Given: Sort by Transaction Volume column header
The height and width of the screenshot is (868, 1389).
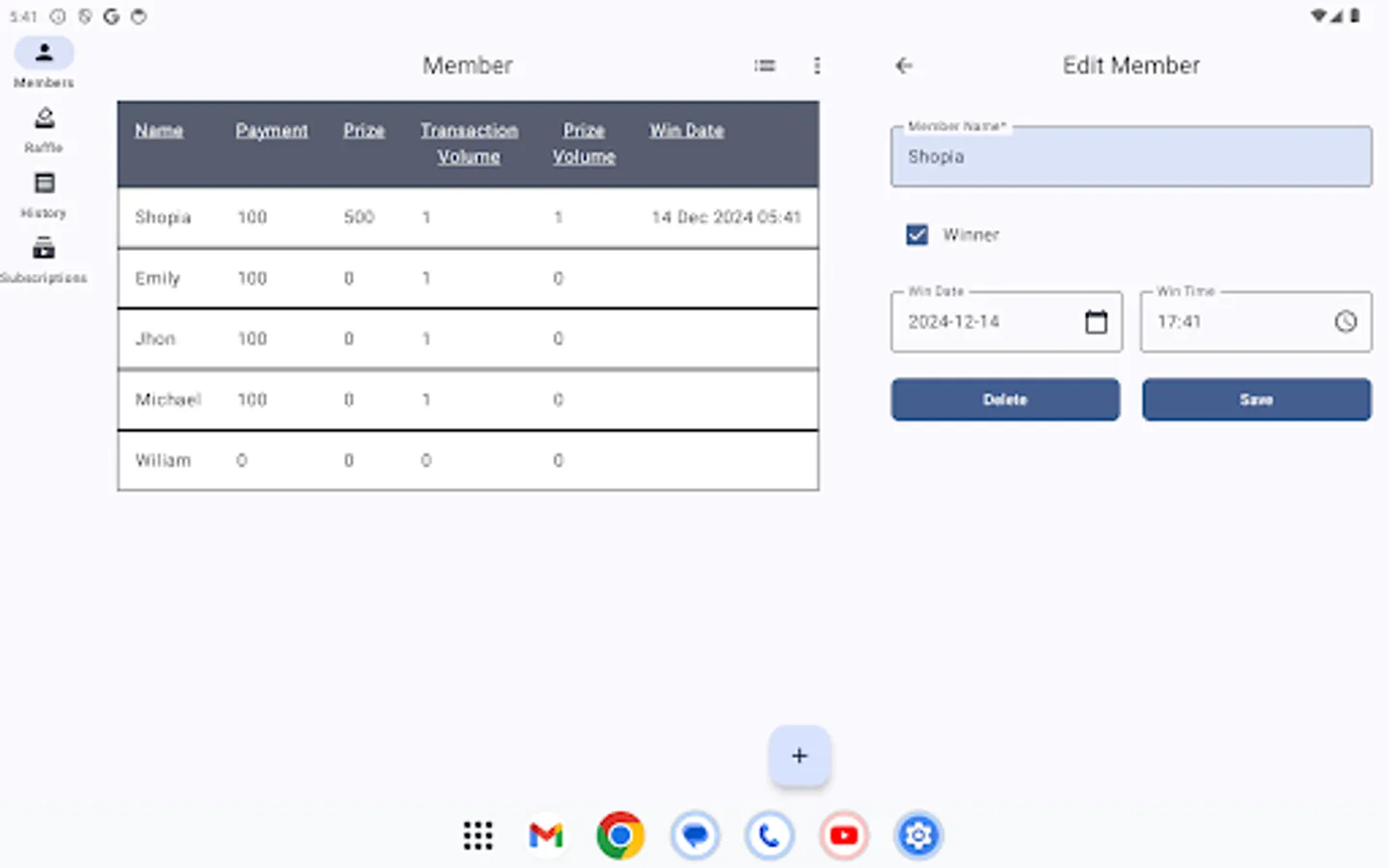Looking at the screenshot, I should point(469,143).
